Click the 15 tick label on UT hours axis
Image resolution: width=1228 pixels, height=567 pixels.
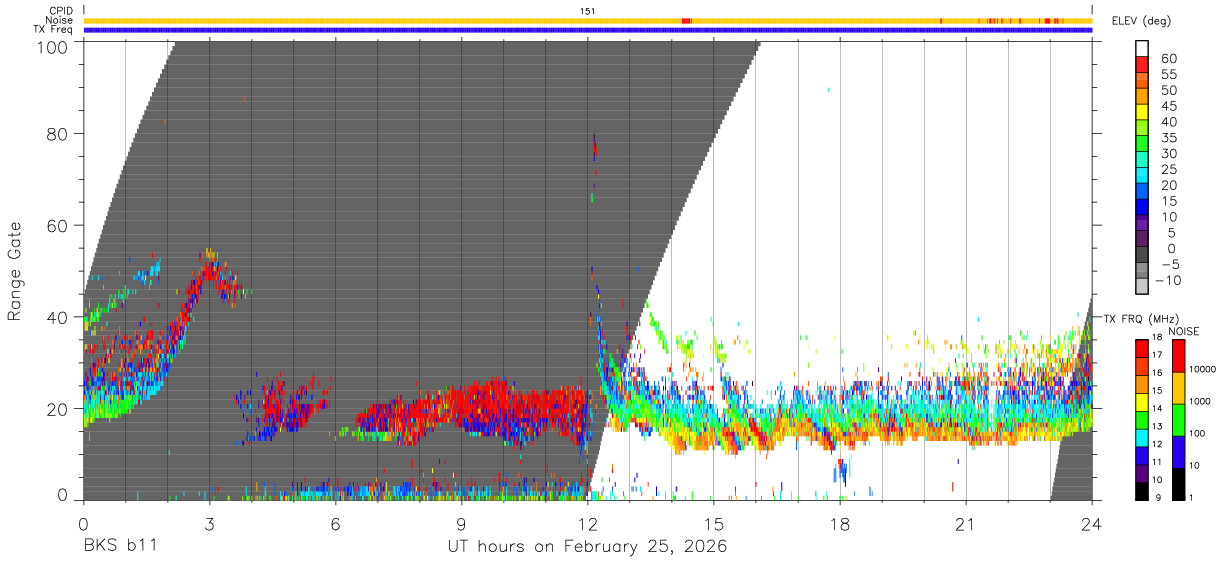714,524
